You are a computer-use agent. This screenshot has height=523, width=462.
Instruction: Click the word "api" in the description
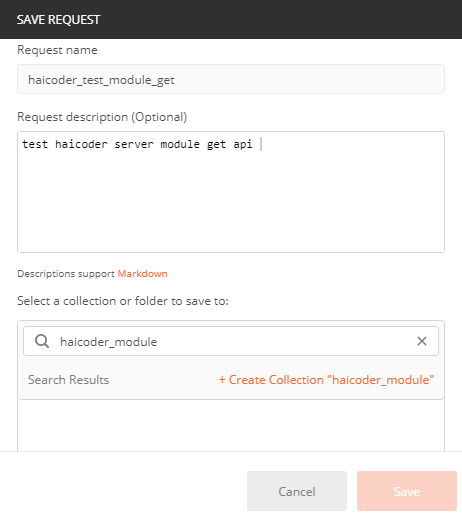[243, 144]
